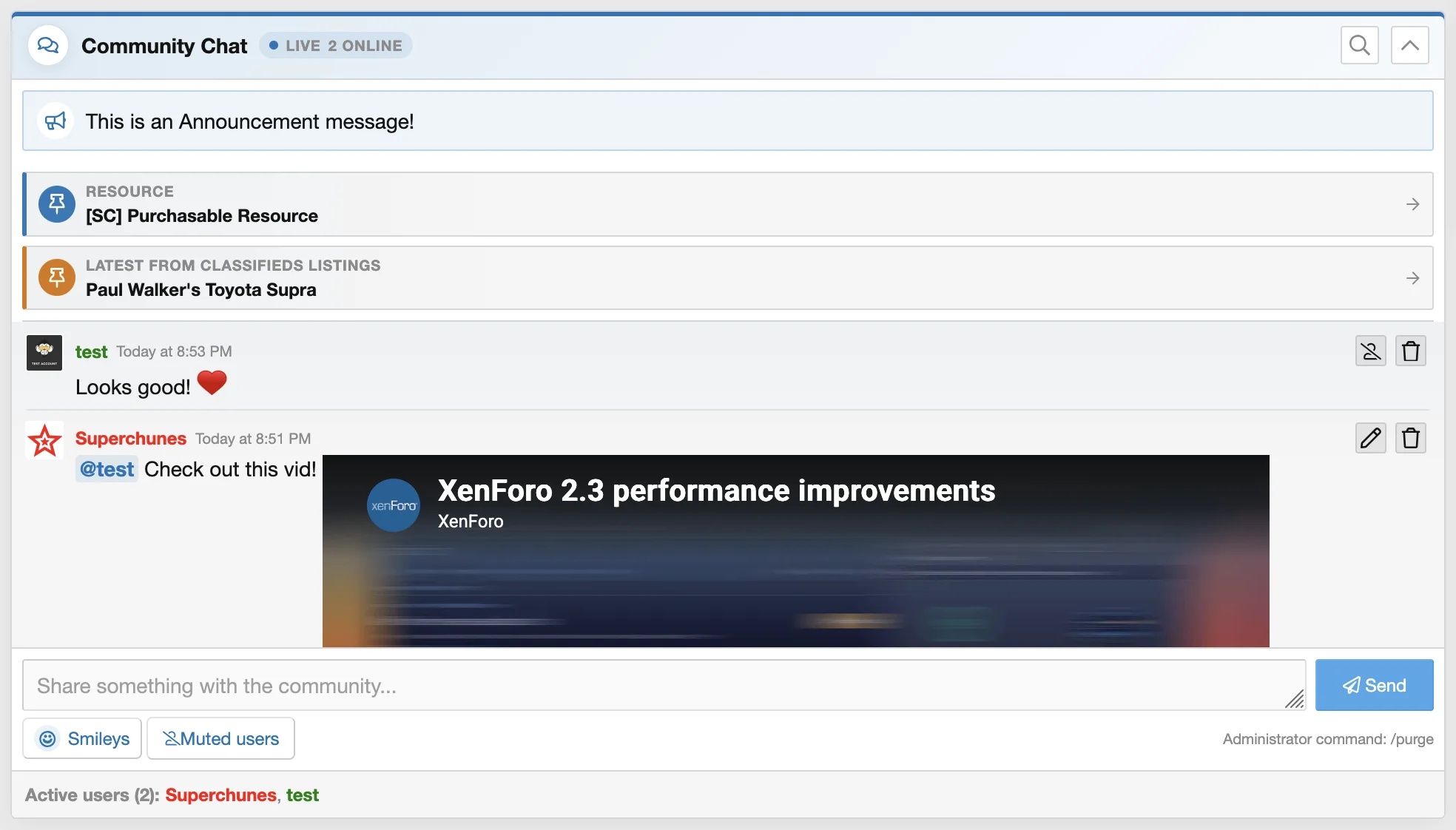Click the orange pin icon for Classifieds
The height and width of the screenshot is (830, 1456).
57,277
